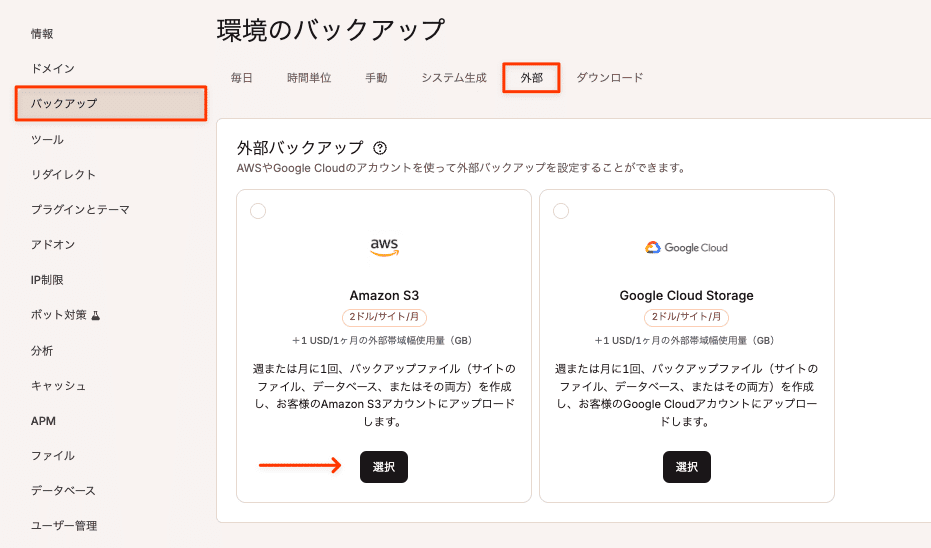Click the 2ドル/サイト/月 badge under Google Cloud Storage

coord(686,317)
